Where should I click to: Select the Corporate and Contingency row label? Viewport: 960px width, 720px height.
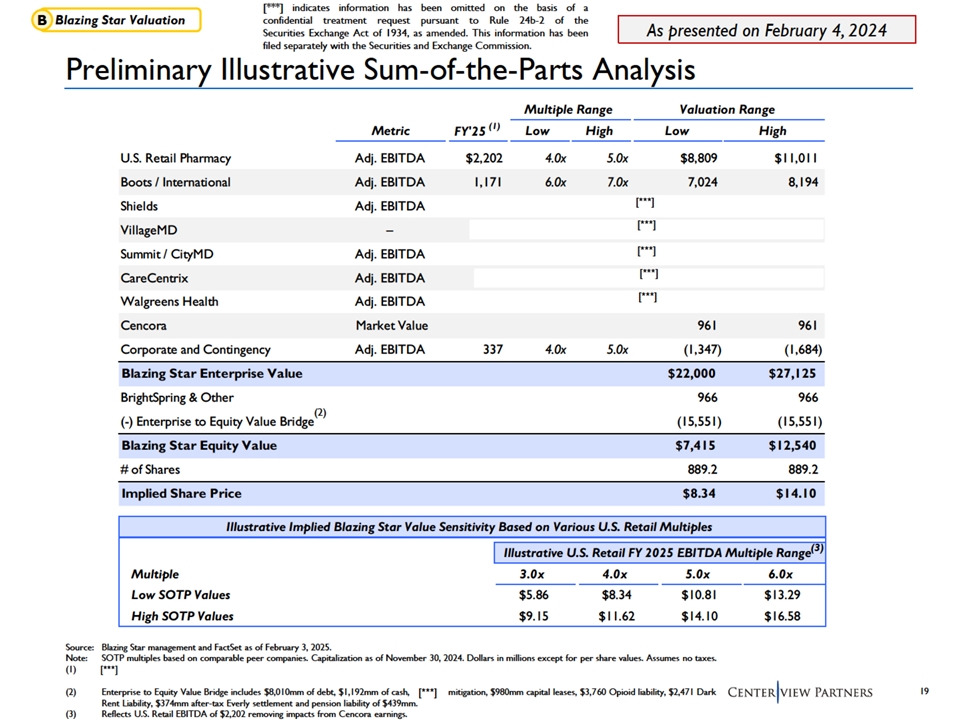(x=195, y=349)
